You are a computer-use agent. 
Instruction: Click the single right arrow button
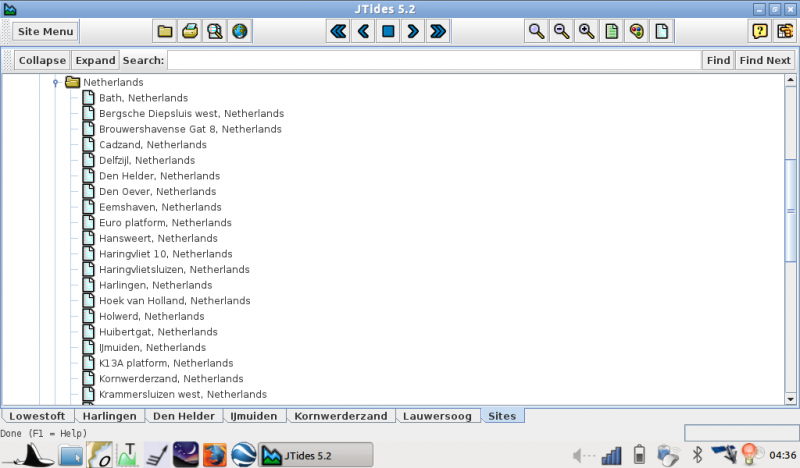[x=413, y=32]
